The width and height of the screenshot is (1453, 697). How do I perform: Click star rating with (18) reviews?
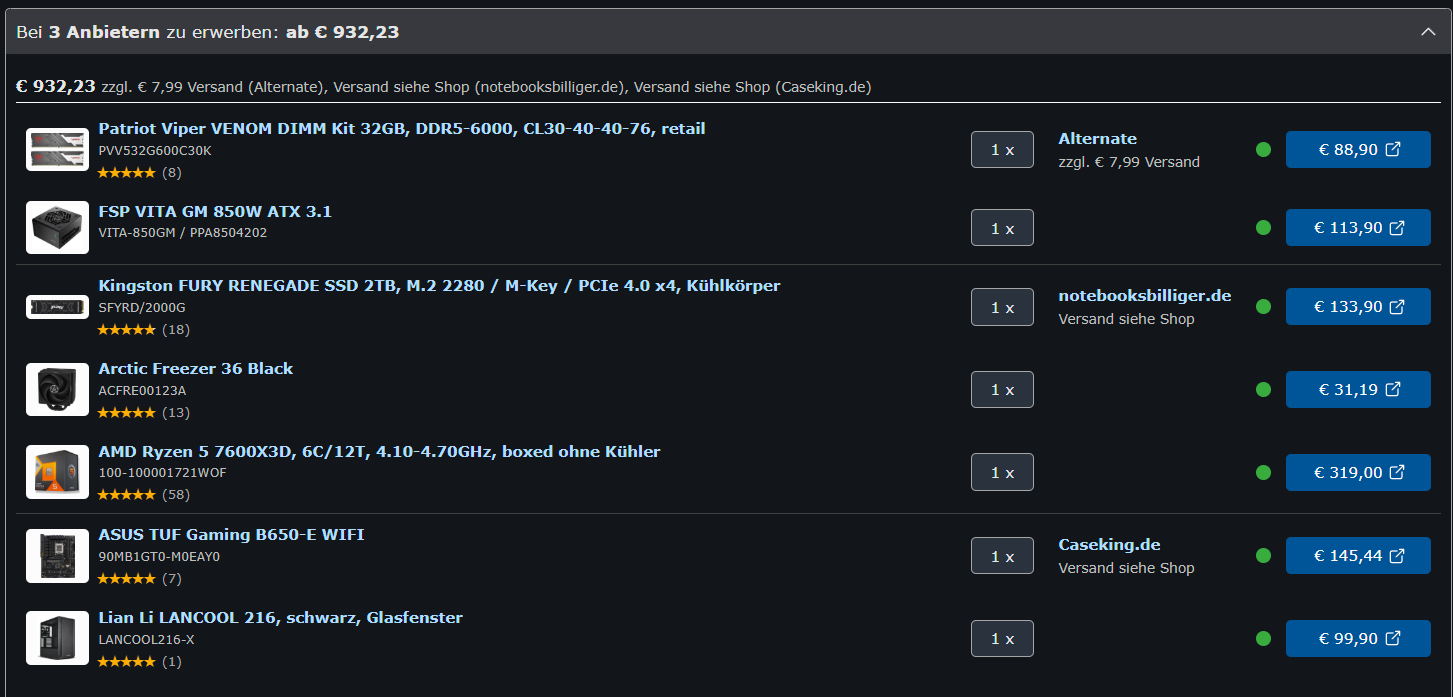click(143, 329)
